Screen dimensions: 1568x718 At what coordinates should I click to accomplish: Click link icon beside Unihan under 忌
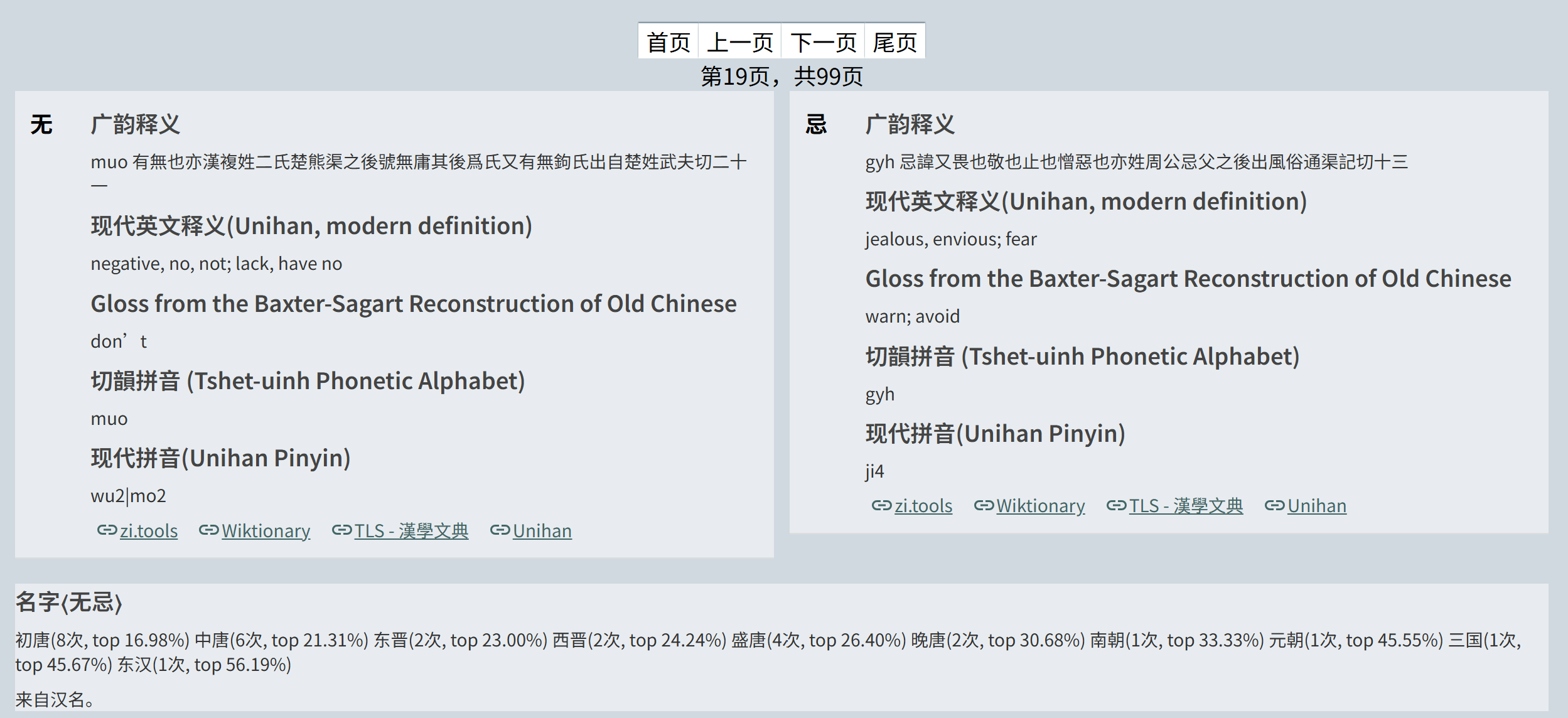coord(1275,505)
